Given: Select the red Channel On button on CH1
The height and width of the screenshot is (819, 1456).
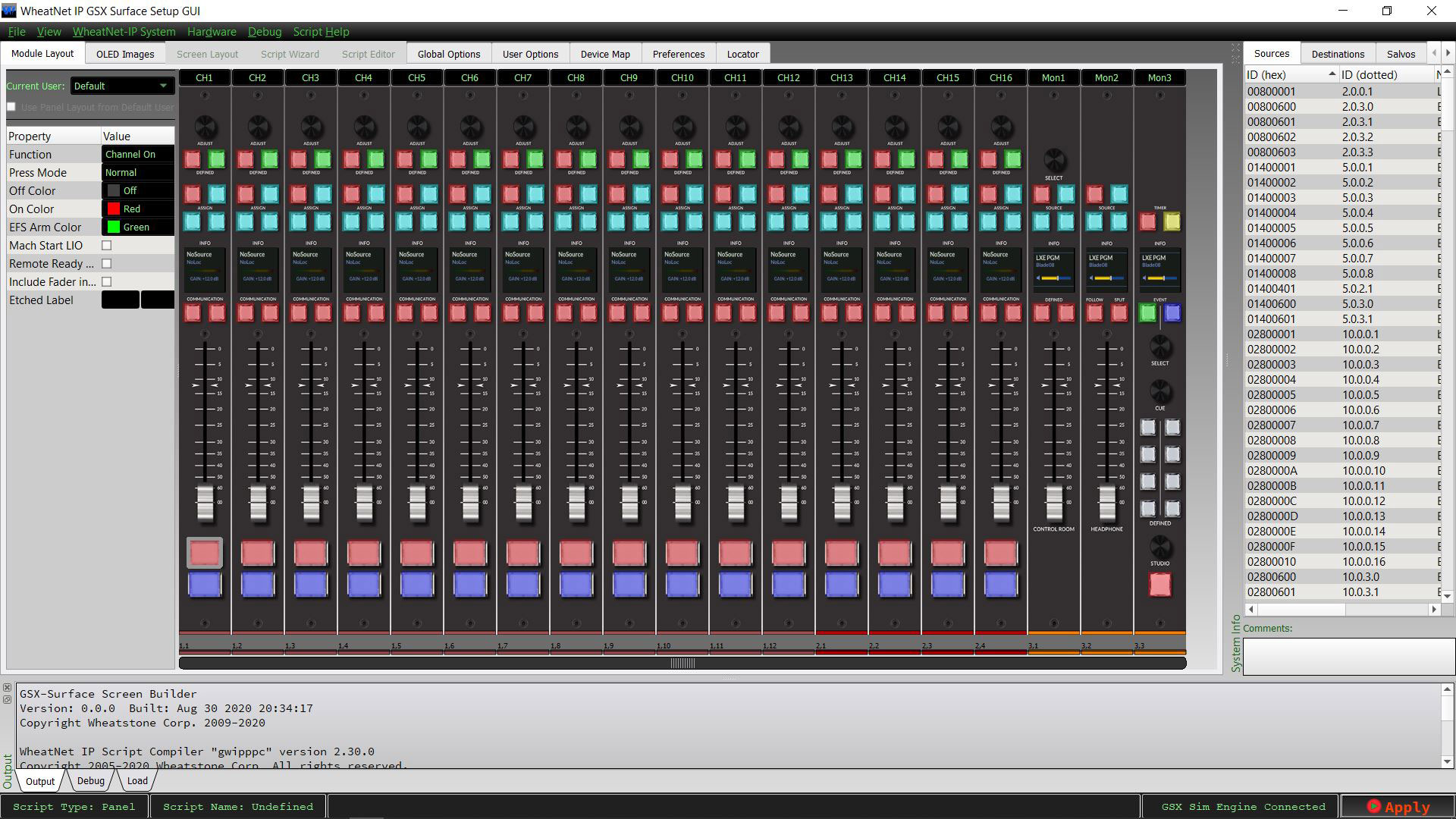Looking at the screenshot, I should (x=205, y=553).
